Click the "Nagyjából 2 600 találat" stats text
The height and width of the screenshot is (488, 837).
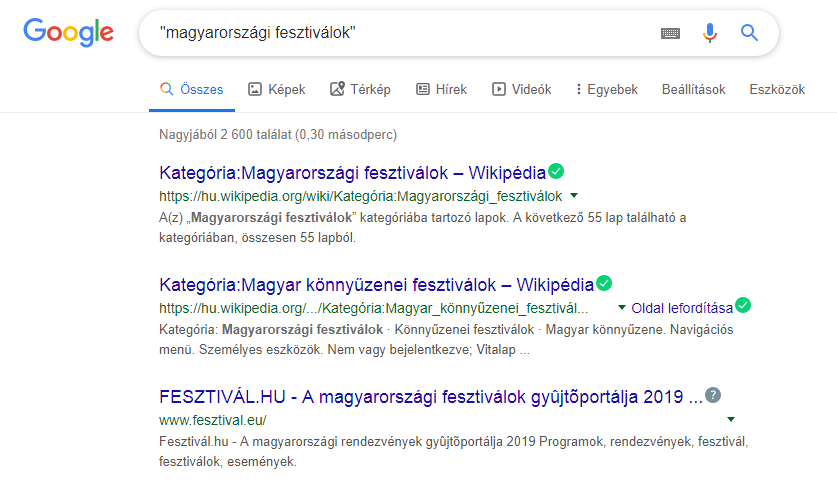click(278, 135)
